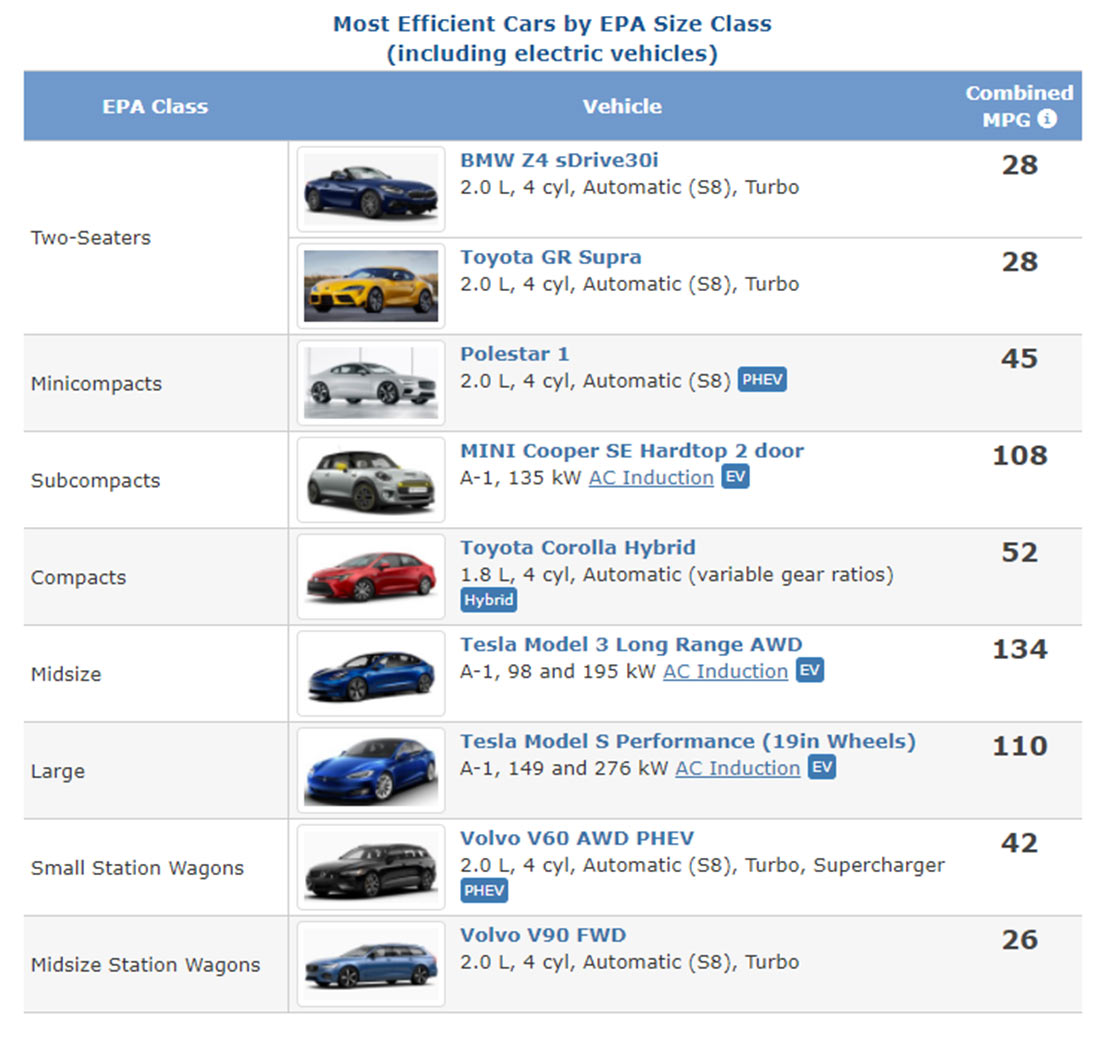1100x1055 pixels.
Task: Click the EV badge on Tesla Model S
Action: (x=821, y=768)
